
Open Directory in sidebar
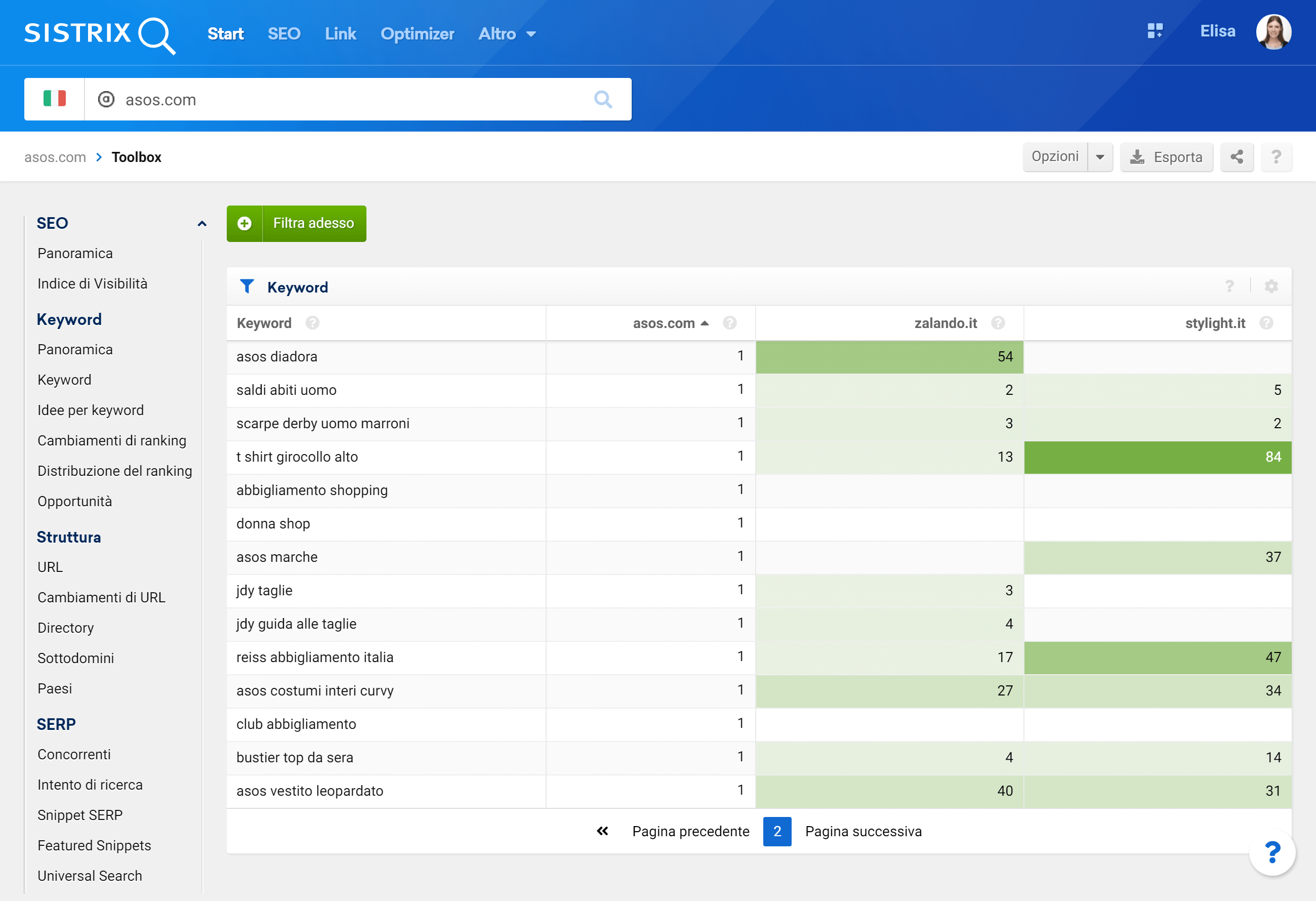(66, 628)
